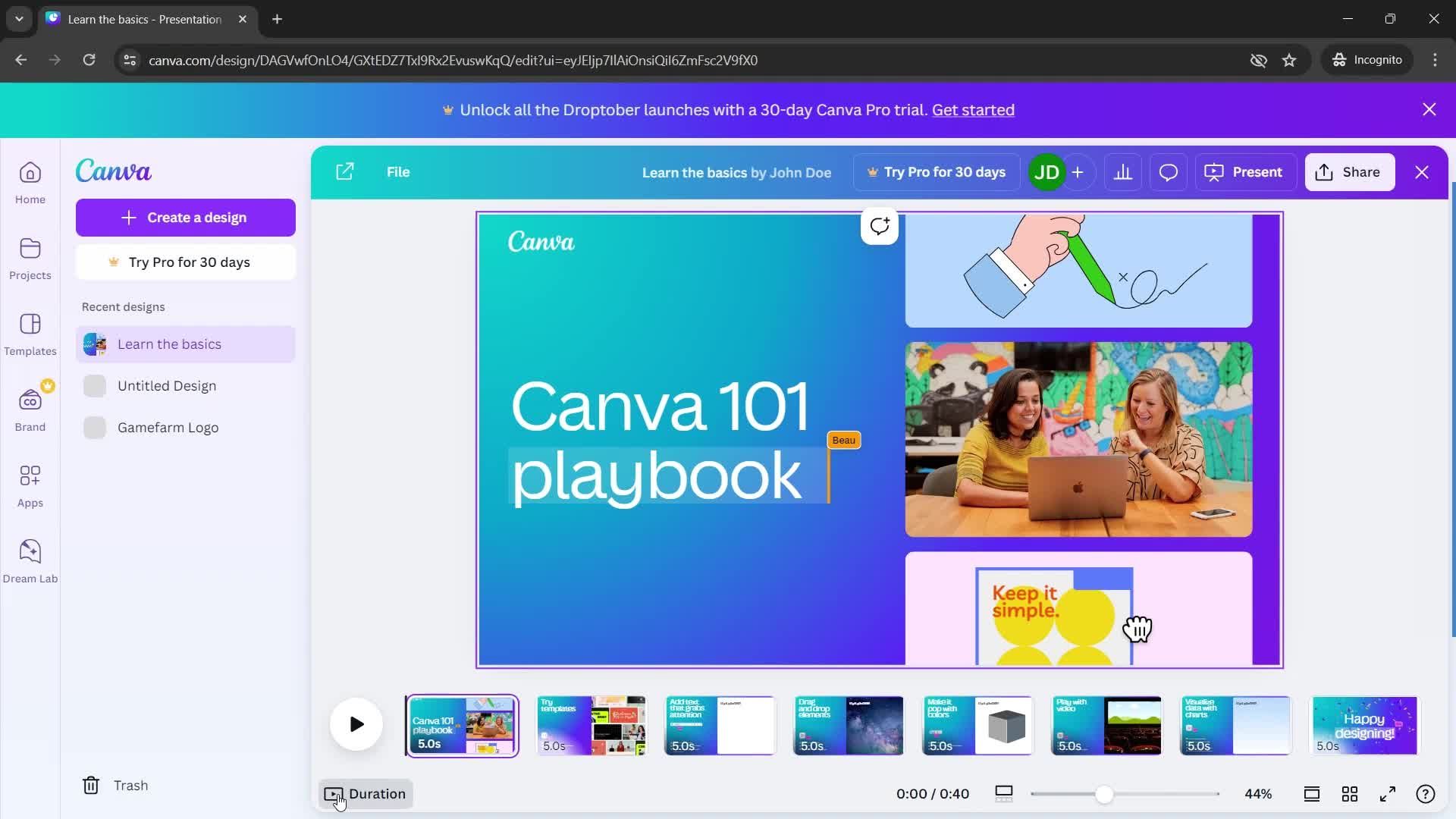Click Try Pro for 30 days in the top bar

click(937, 172)
